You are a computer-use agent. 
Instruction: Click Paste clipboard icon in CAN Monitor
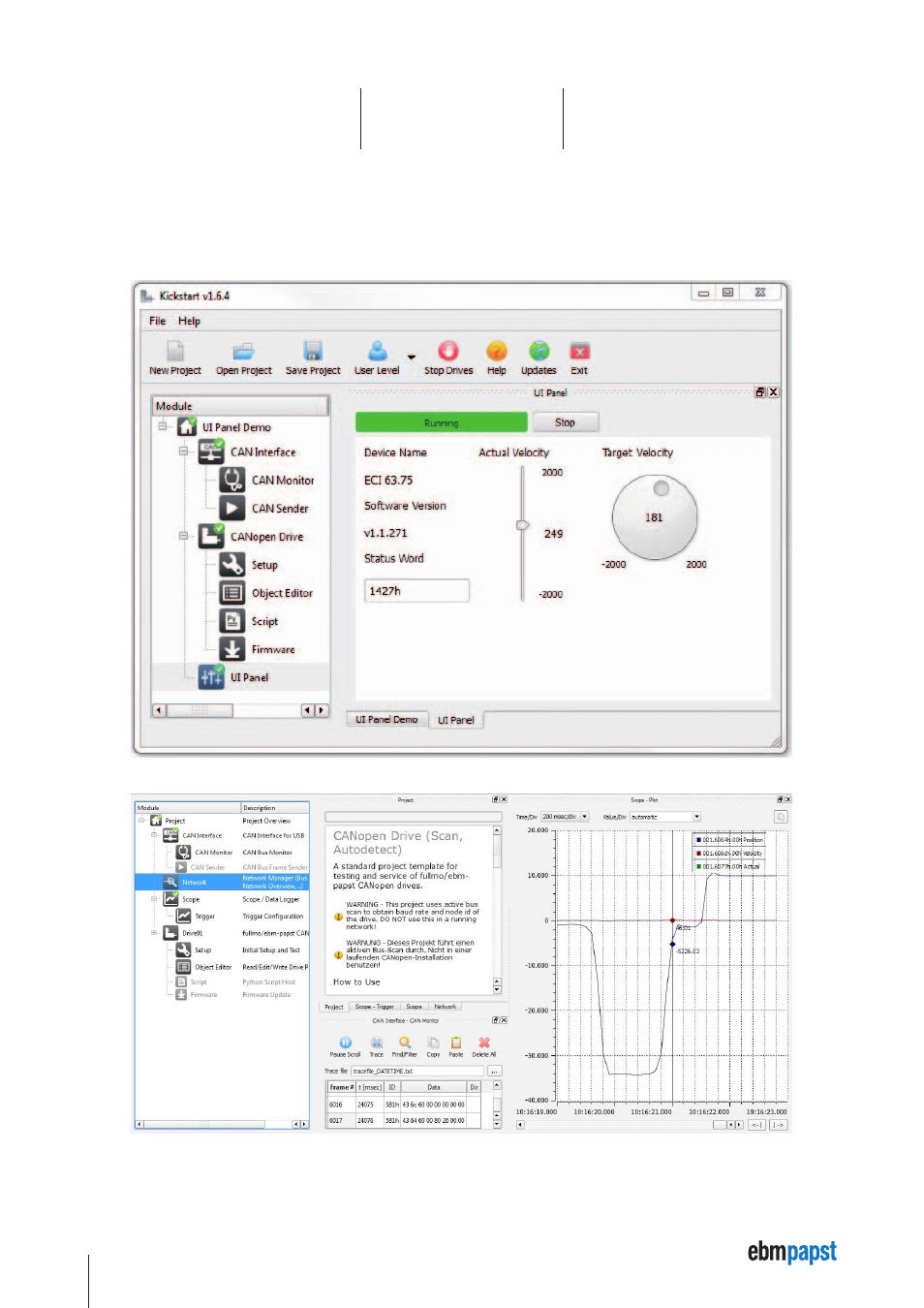point(455,1043)
